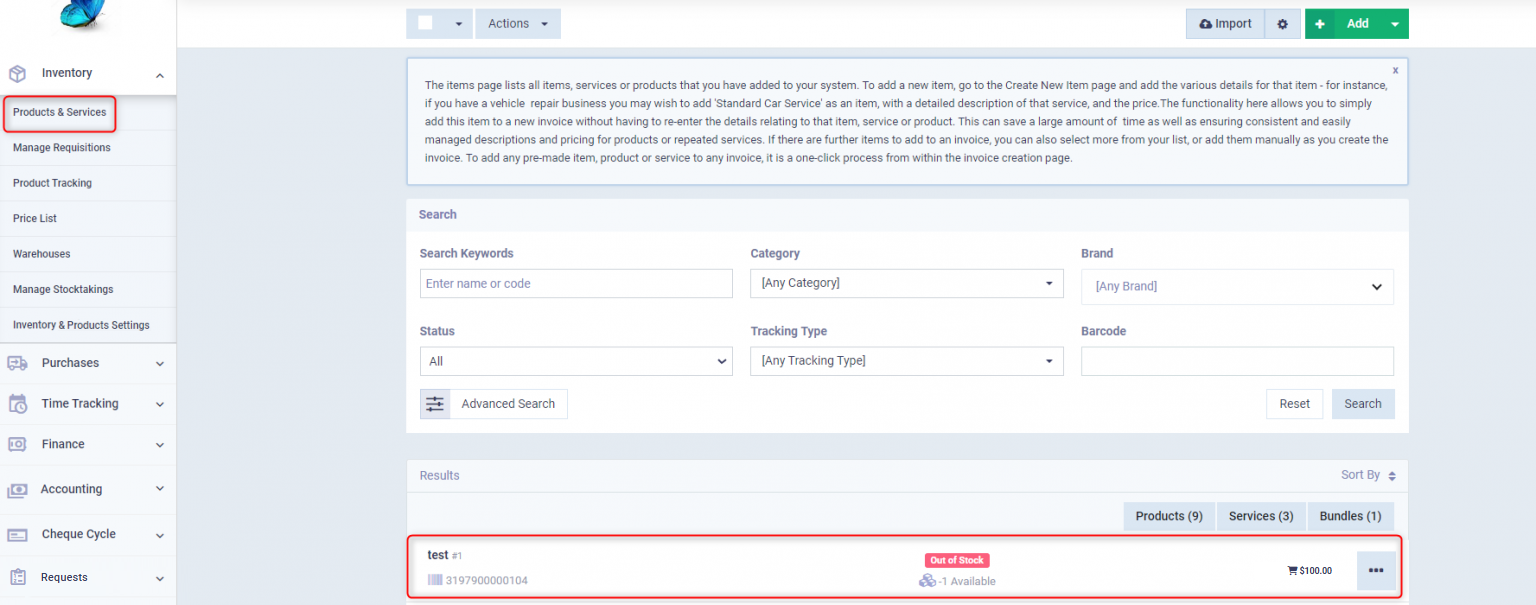This screenshot has height=605, width=1536.
Task: Open the Brand dropdown
Action: [x=1237, y=286]
